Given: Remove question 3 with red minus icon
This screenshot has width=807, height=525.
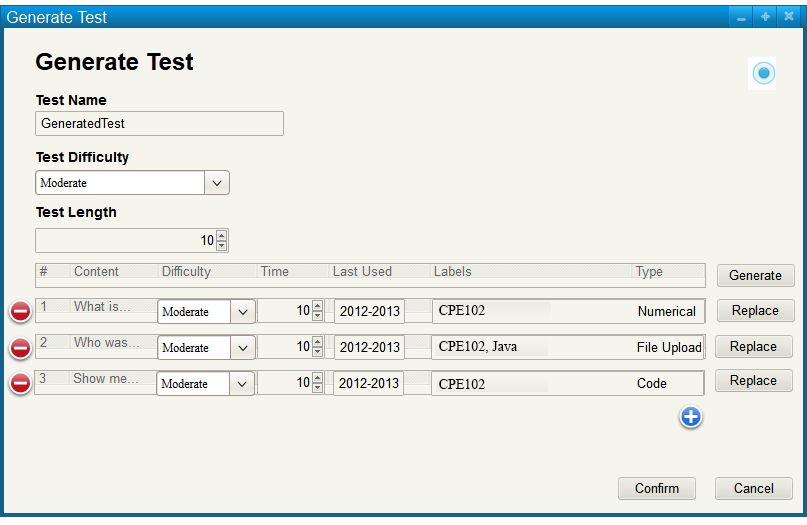Looking at the screenshot, I should click(x=20, y=384).
